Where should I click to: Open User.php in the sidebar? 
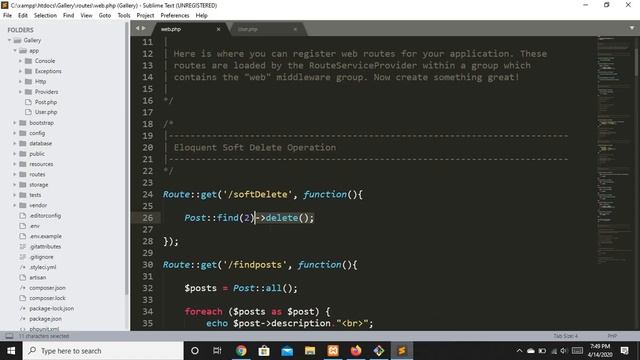(46, 112)
